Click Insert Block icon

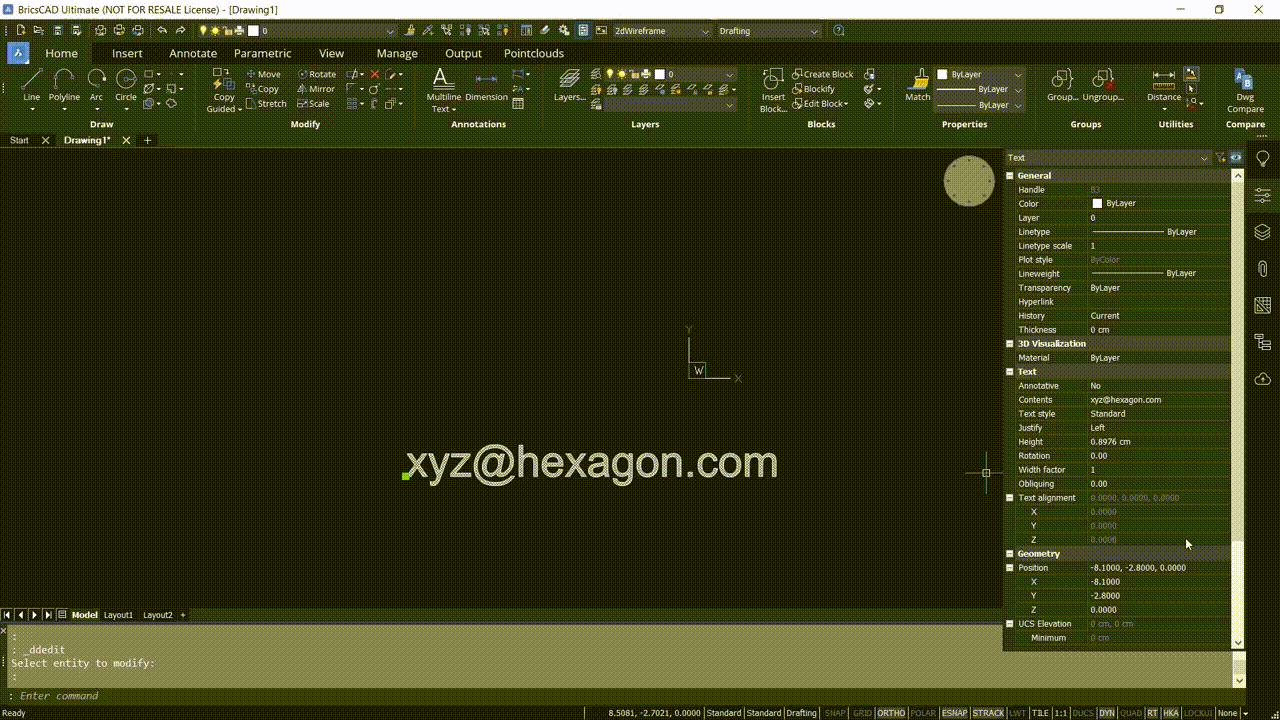click(773, 90)
